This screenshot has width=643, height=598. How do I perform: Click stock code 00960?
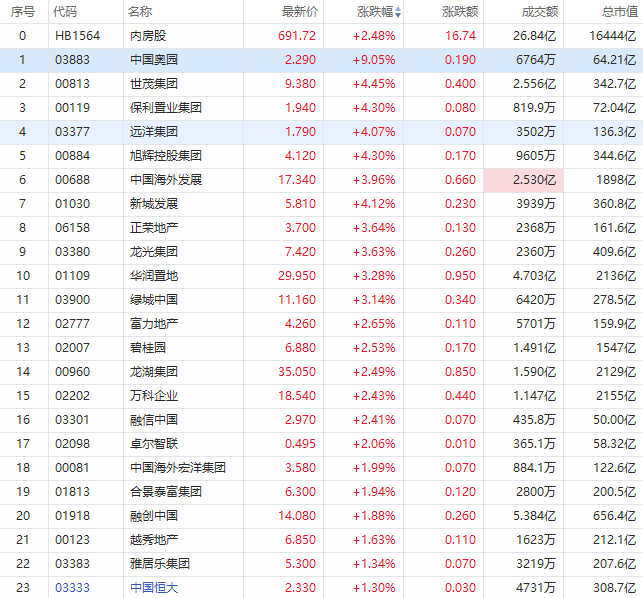(x=72, y=372)
